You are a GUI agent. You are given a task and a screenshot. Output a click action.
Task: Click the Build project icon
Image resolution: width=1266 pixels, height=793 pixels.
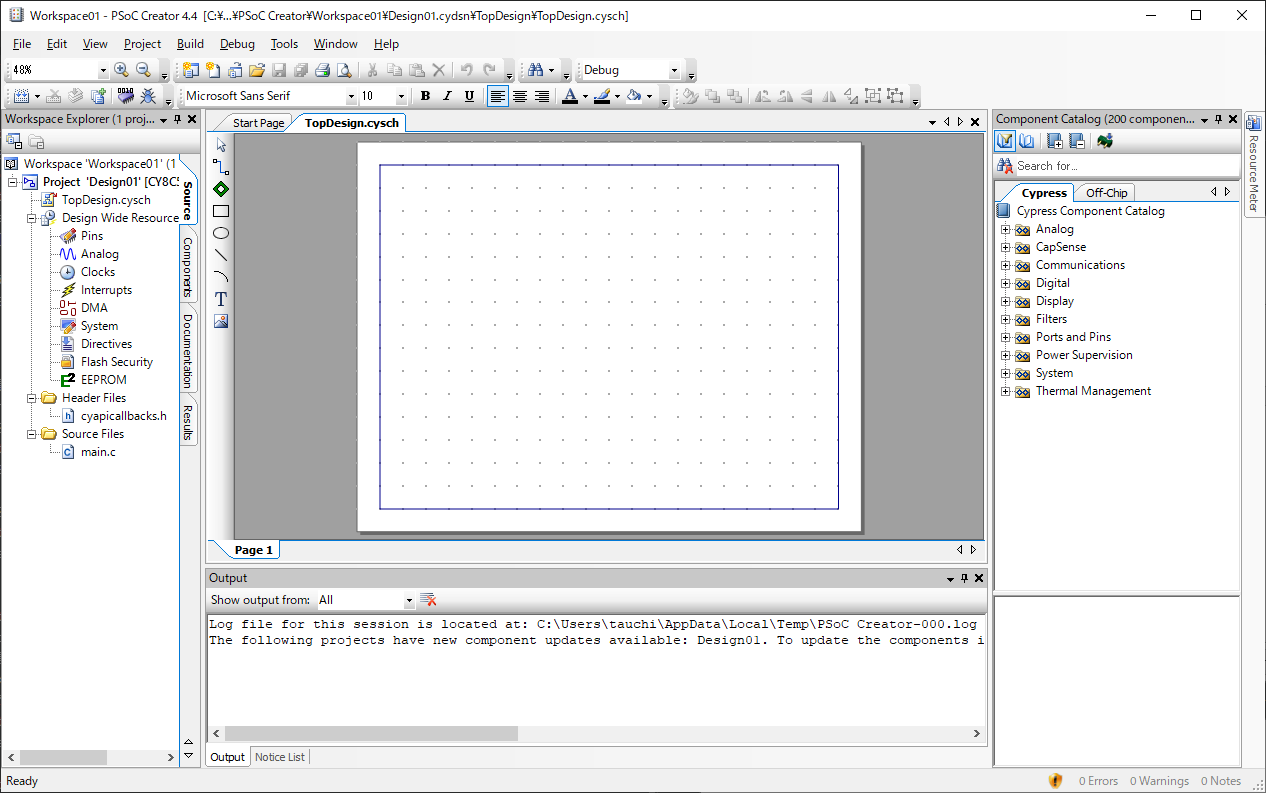tap(22, 96)
